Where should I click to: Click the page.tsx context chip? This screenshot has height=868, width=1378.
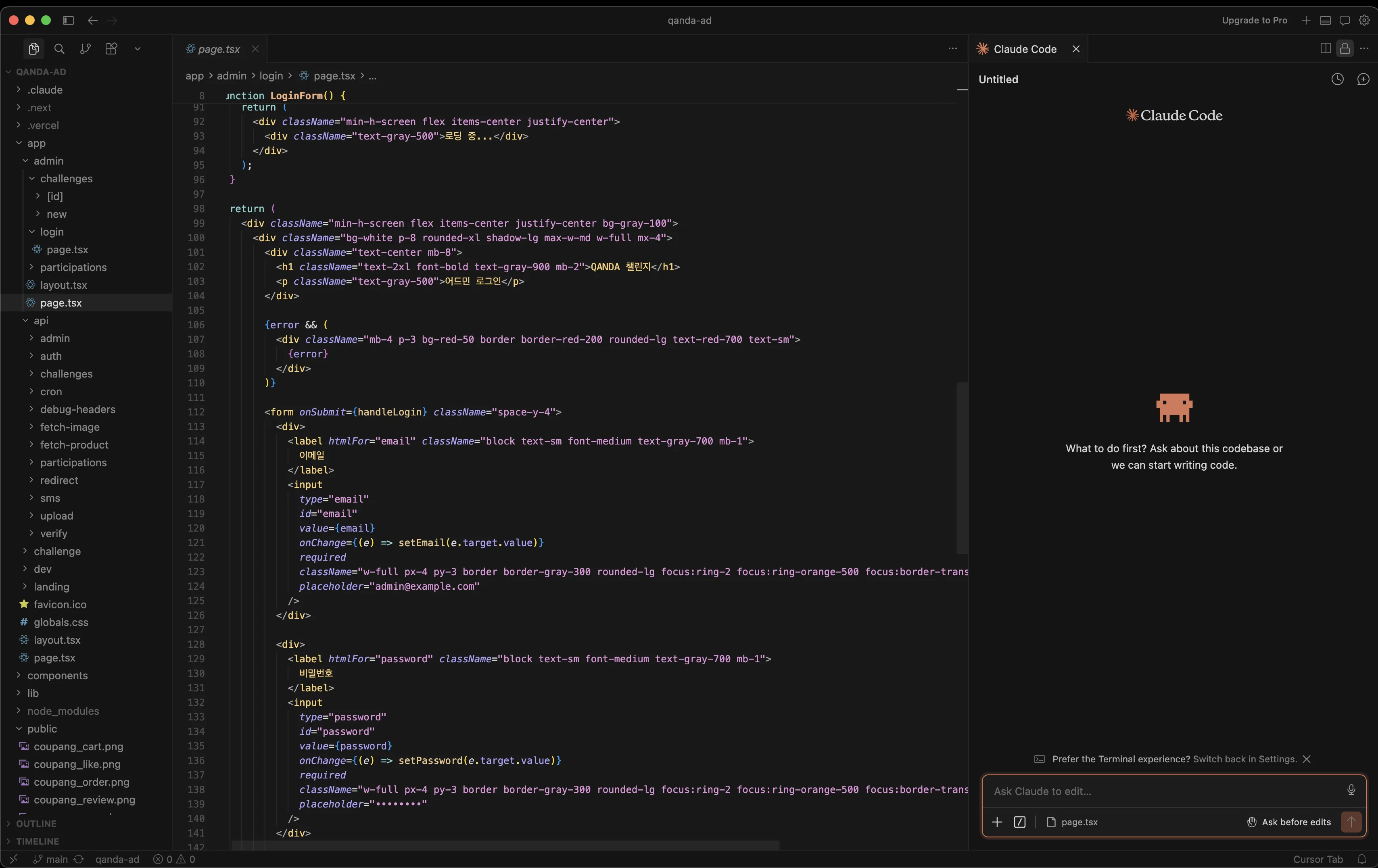pyautogui.click(x=1072, y=822)
